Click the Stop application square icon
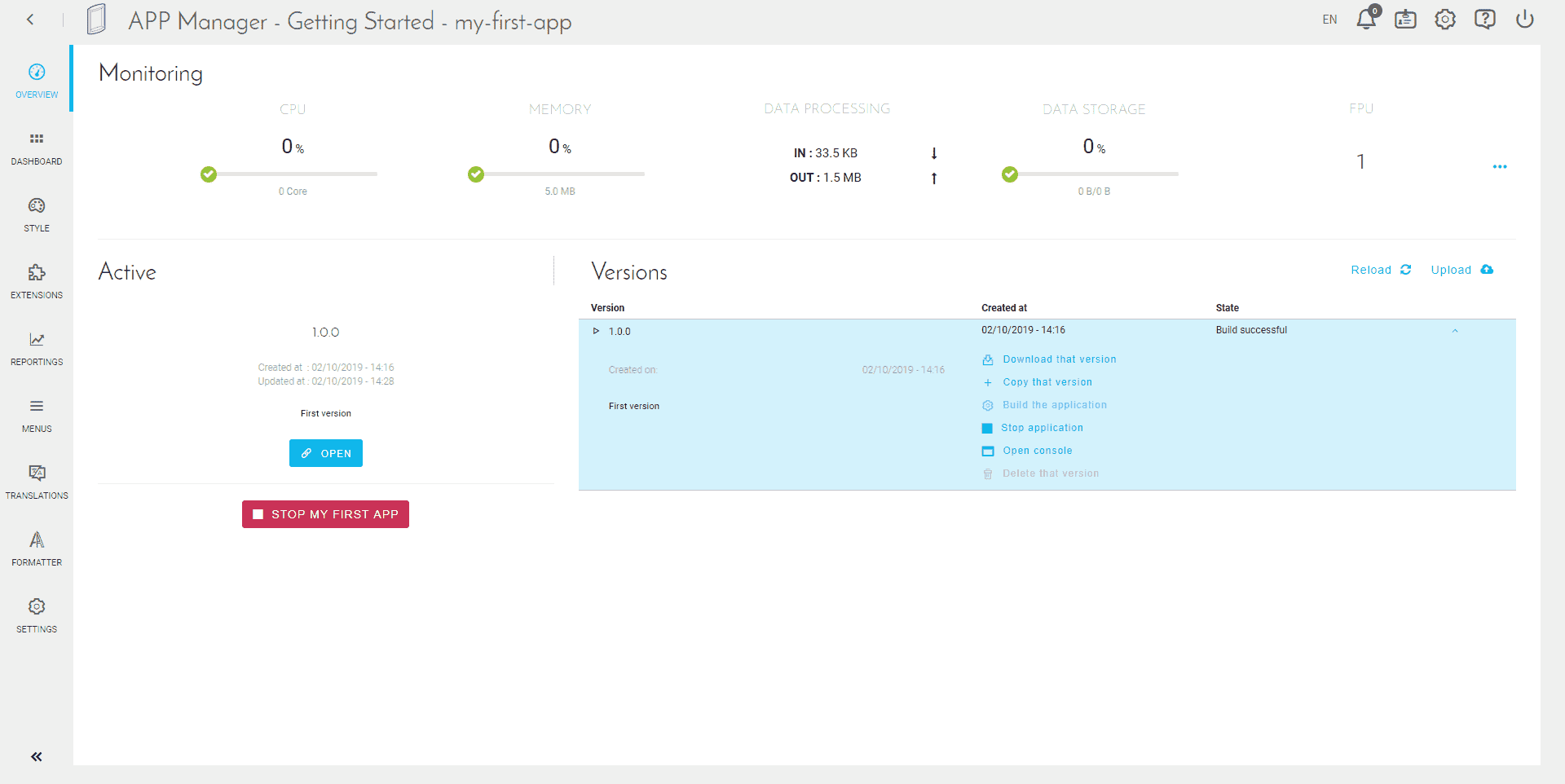Viewport: 1565px width, 784px height. click(987, 428)
